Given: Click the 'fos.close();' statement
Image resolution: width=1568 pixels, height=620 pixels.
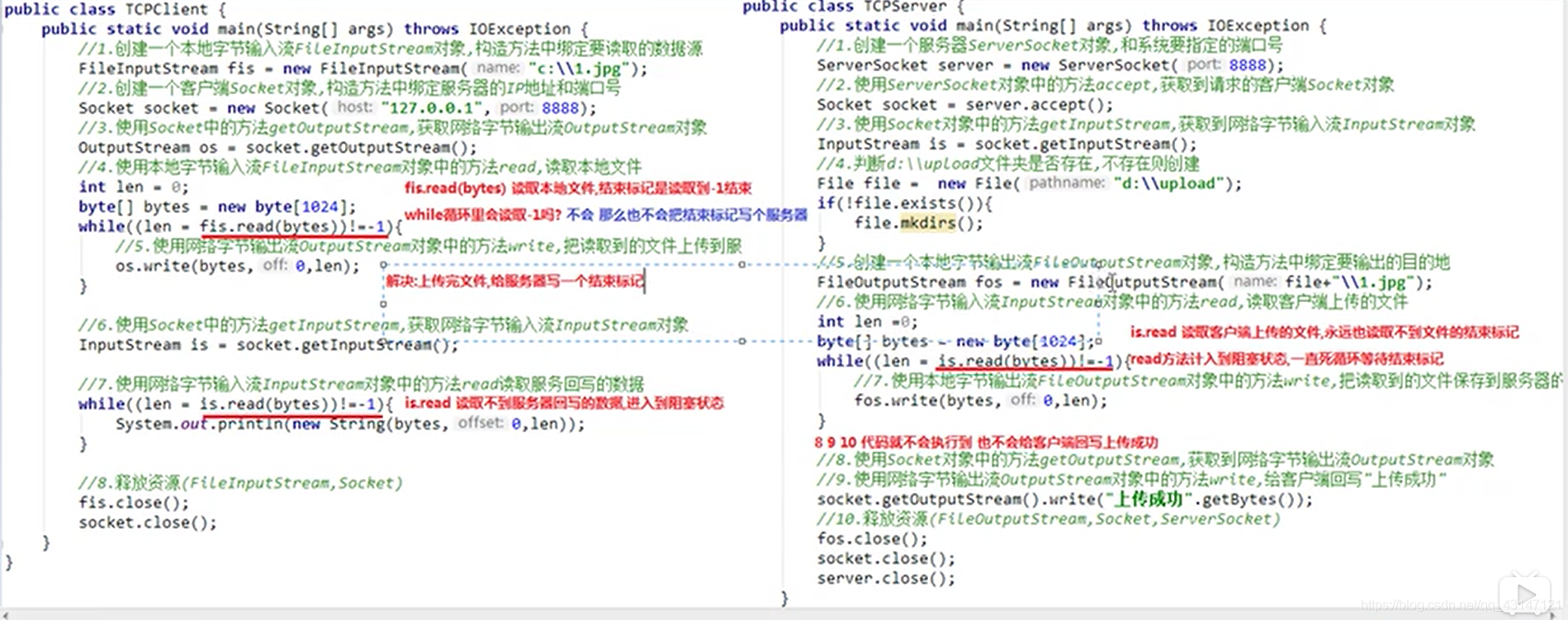Looking at the screenshot, I should tap(872, 539).
